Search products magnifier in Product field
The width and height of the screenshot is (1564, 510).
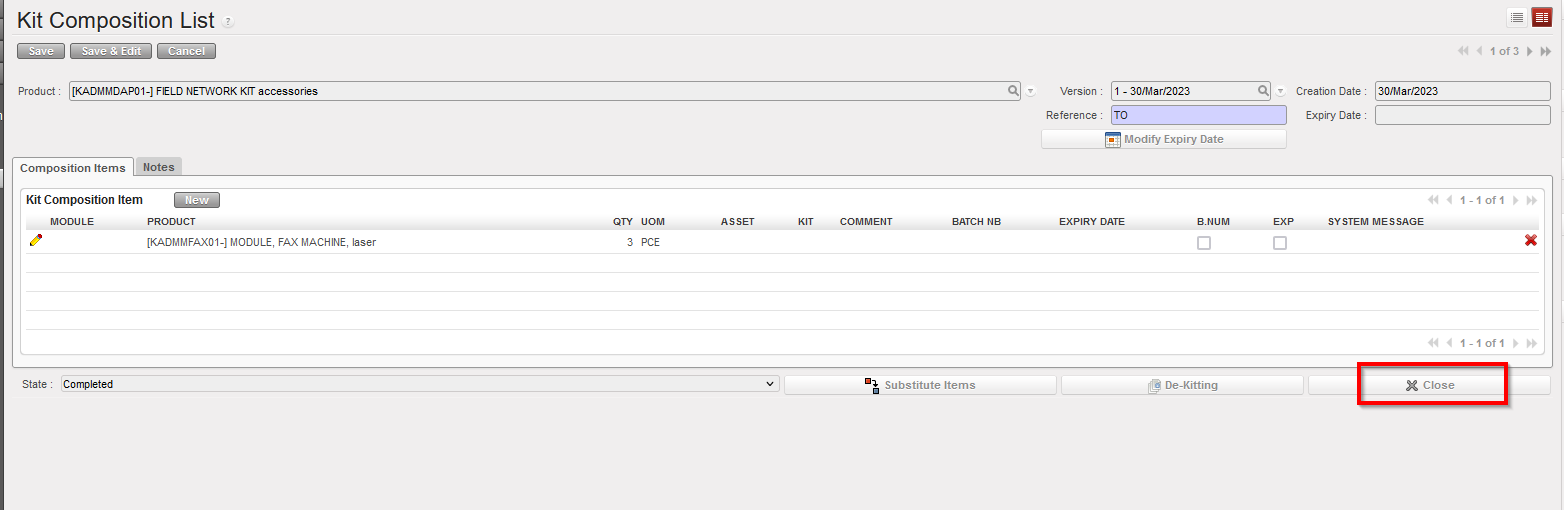coord(1013,91)
